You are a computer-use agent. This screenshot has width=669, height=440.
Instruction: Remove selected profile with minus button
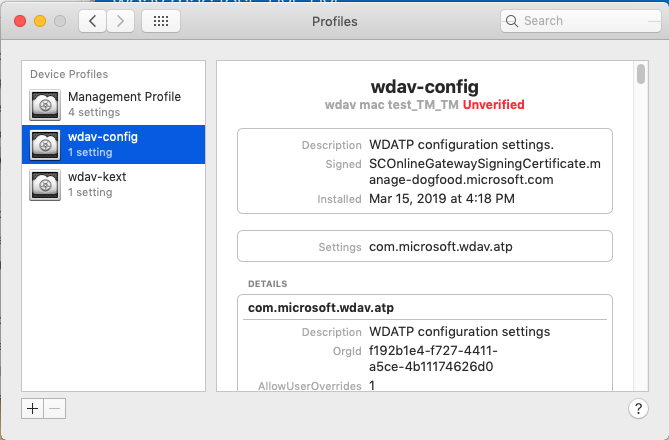[x=55, y=408]
